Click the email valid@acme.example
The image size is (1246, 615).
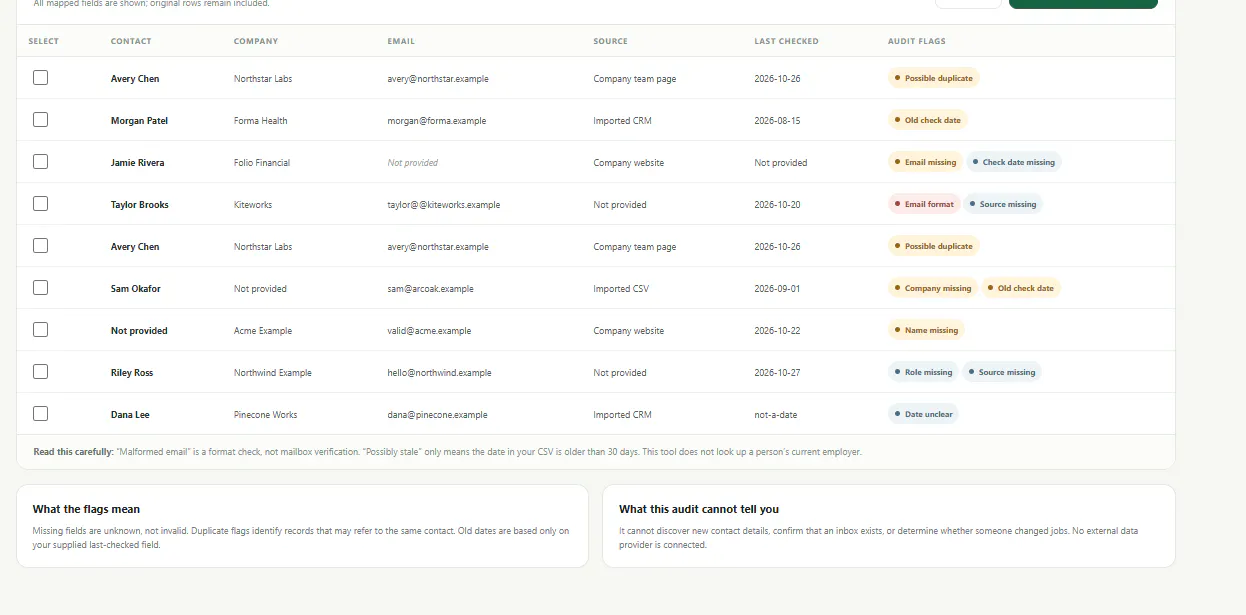click(429, 331)
